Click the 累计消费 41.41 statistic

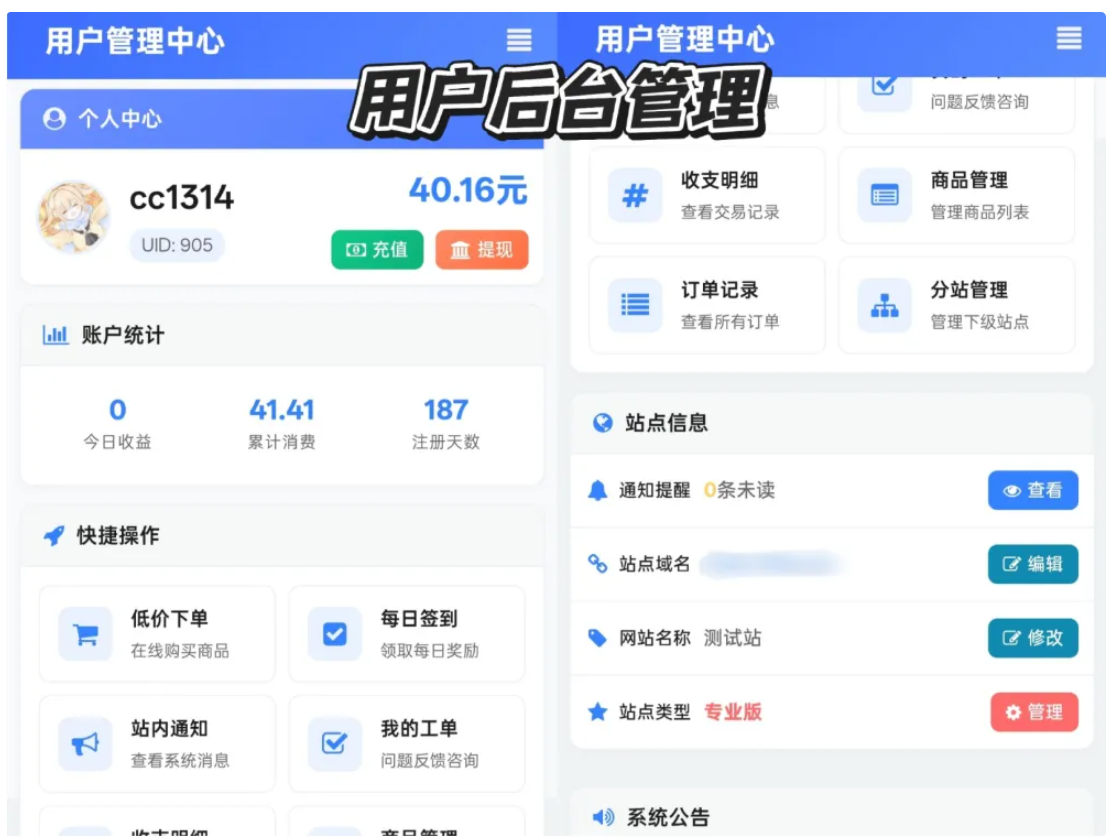[x=282, y=423]
